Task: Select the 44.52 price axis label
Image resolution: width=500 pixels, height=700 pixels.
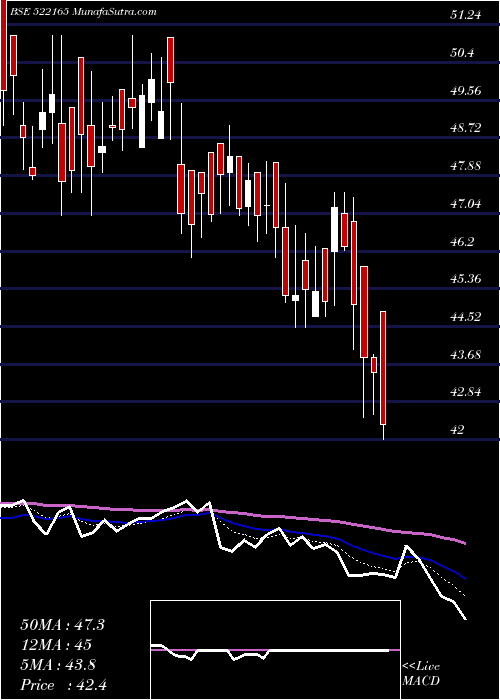Action: coord(466,317)
